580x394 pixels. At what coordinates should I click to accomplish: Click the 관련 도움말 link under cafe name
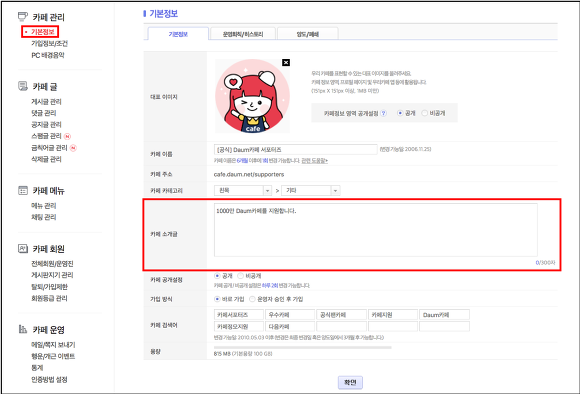point(314,161)
